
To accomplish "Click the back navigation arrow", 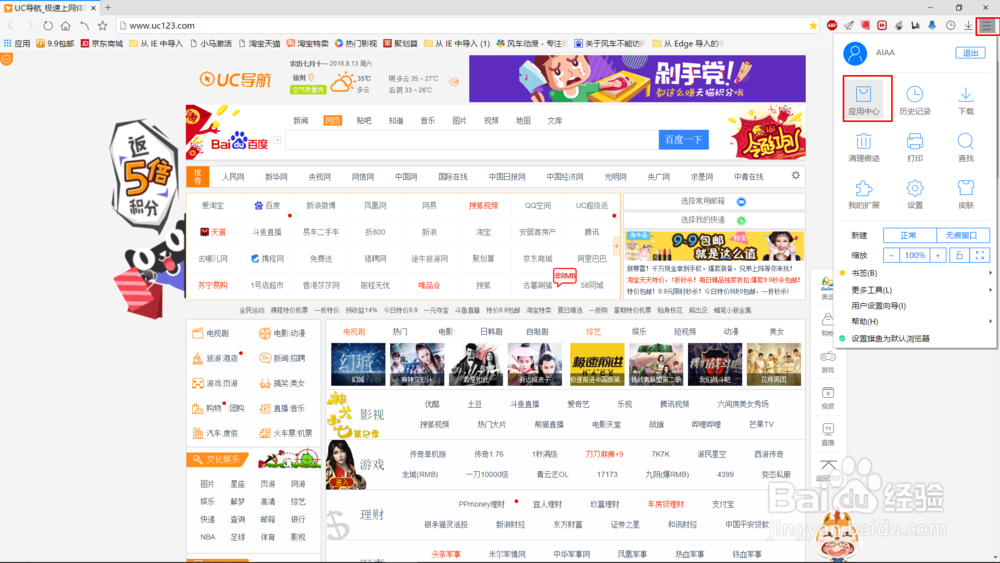I will (11, 26).
